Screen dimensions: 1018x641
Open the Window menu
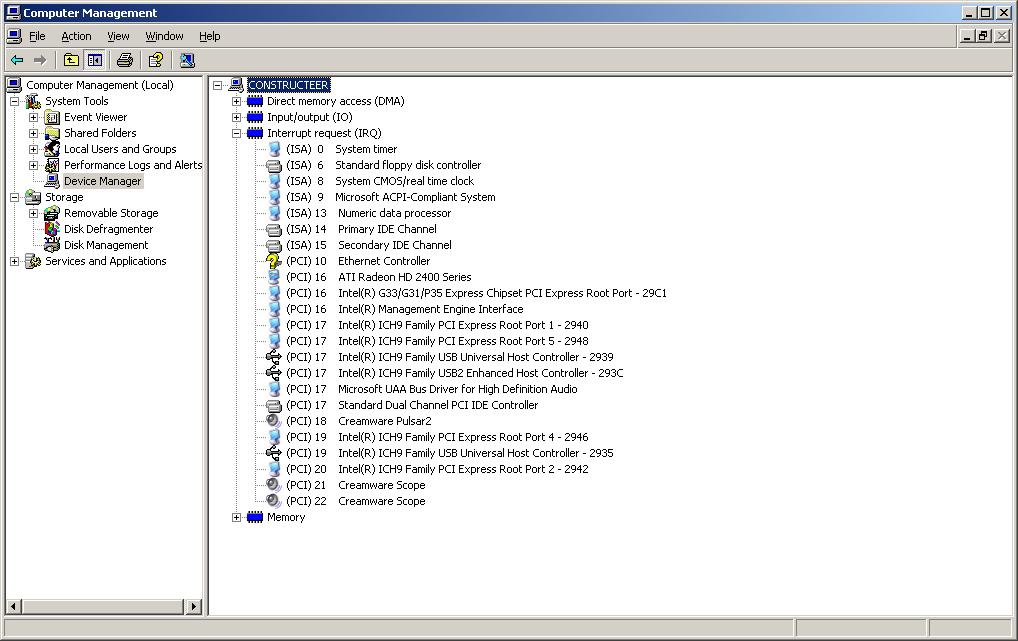coord(164,36)
